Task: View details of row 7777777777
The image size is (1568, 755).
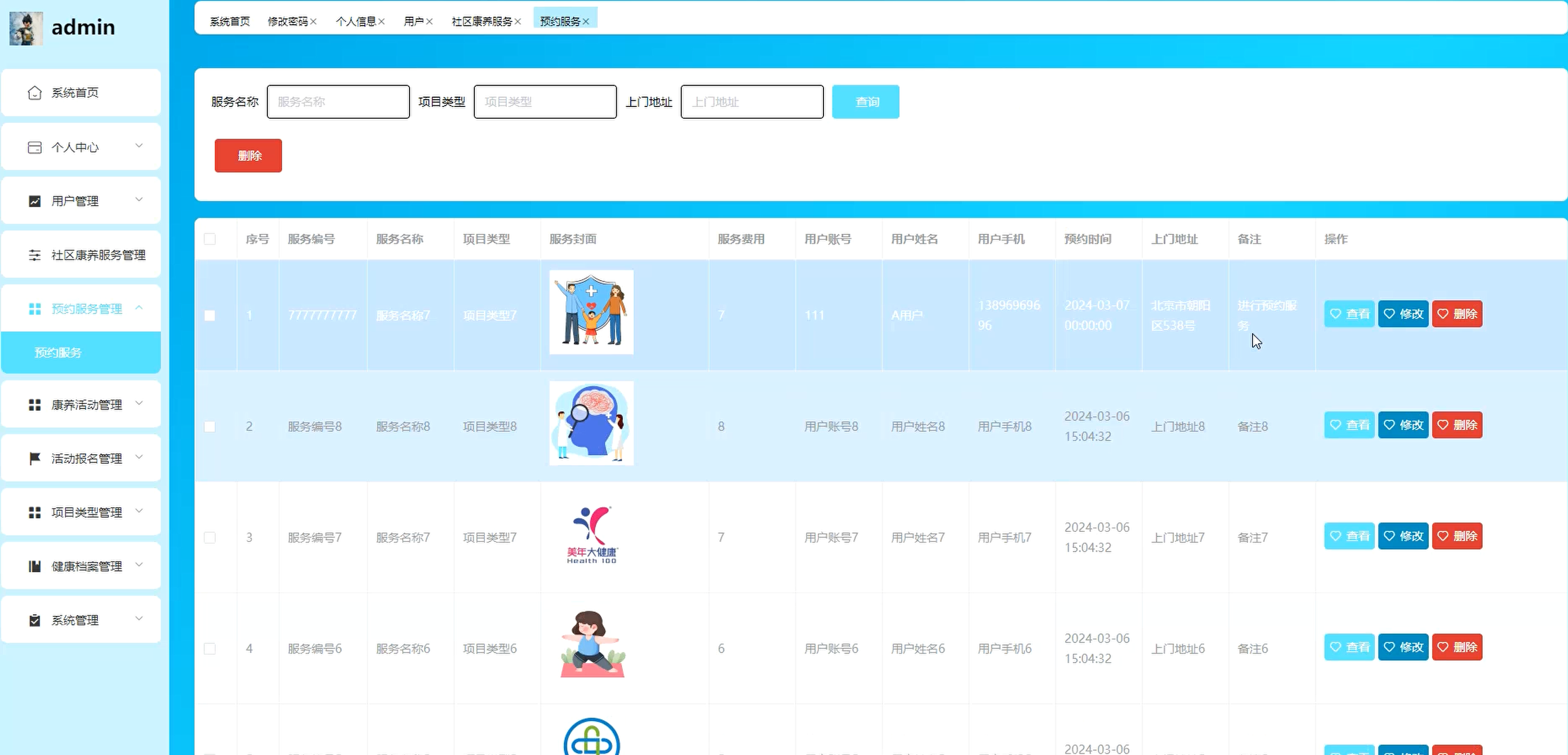Action: click(x=1349, y=314)
